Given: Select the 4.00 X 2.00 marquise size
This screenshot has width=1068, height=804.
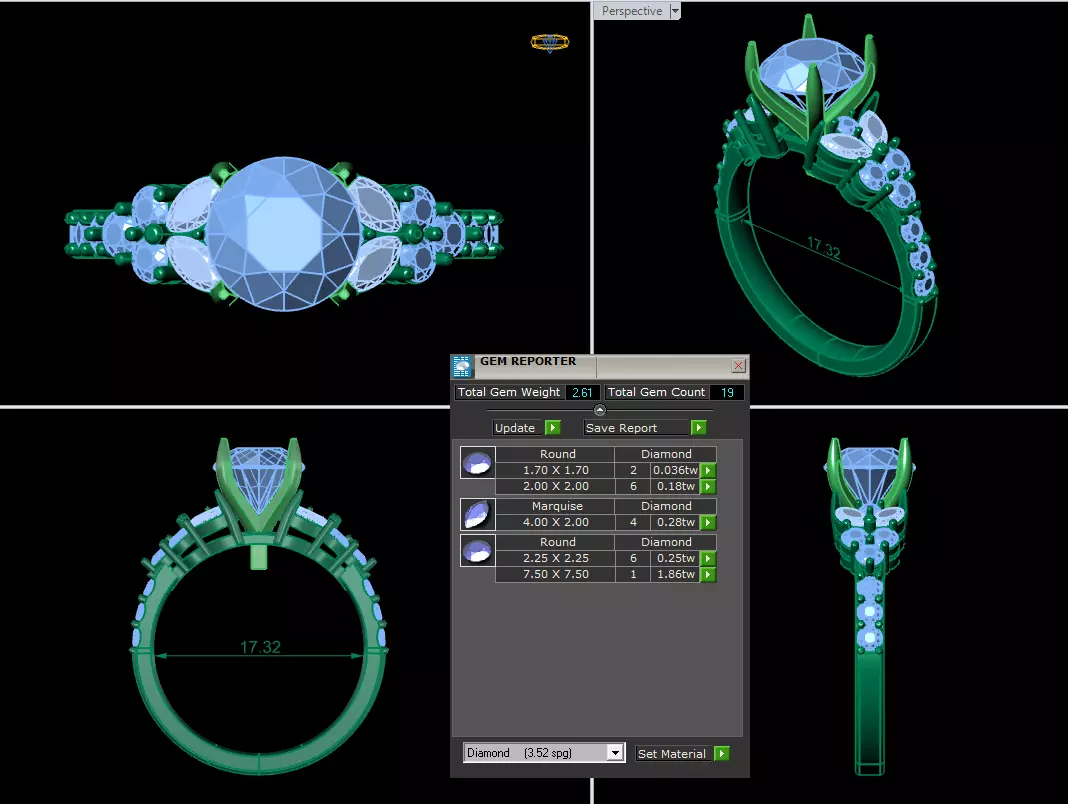Looking at the screenshot, I should (556, 523).
